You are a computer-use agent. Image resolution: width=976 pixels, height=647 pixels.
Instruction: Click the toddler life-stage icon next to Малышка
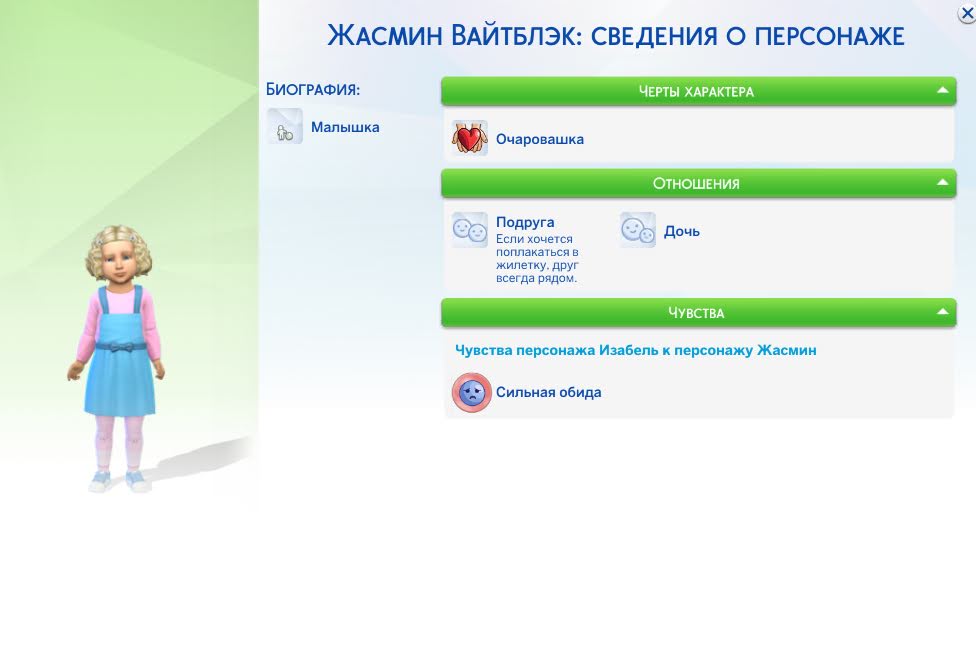click(x=285, y=126)
